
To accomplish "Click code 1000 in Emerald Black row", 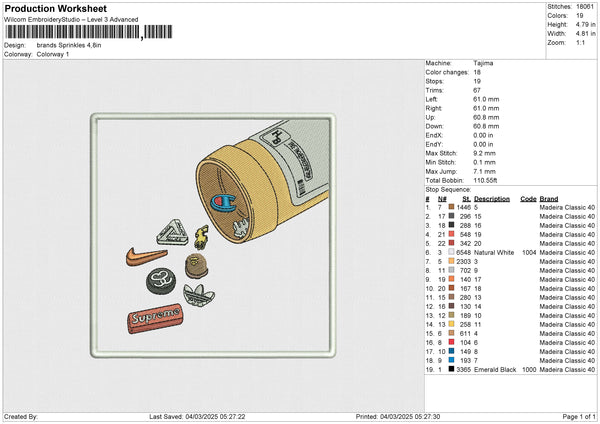I will pyautogui.click(x=529, y=370).
